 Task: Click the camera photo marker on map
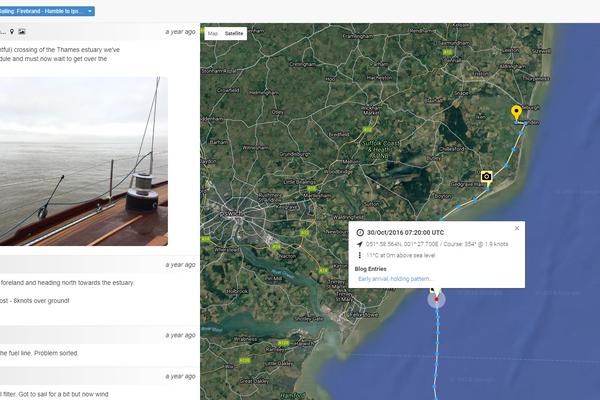pos(486,176)
